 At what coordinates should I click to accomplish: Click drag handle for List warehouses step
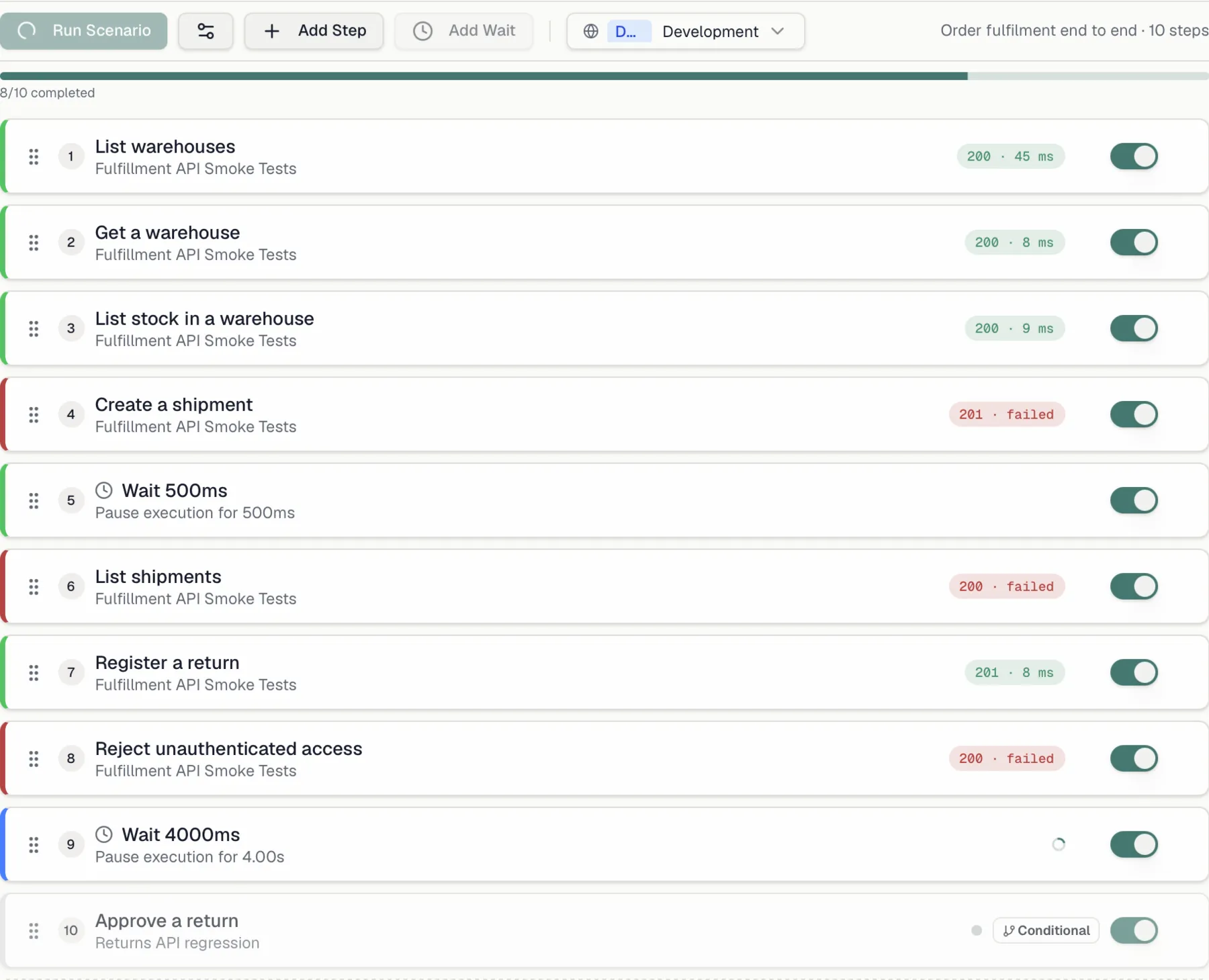click(34, 157)
